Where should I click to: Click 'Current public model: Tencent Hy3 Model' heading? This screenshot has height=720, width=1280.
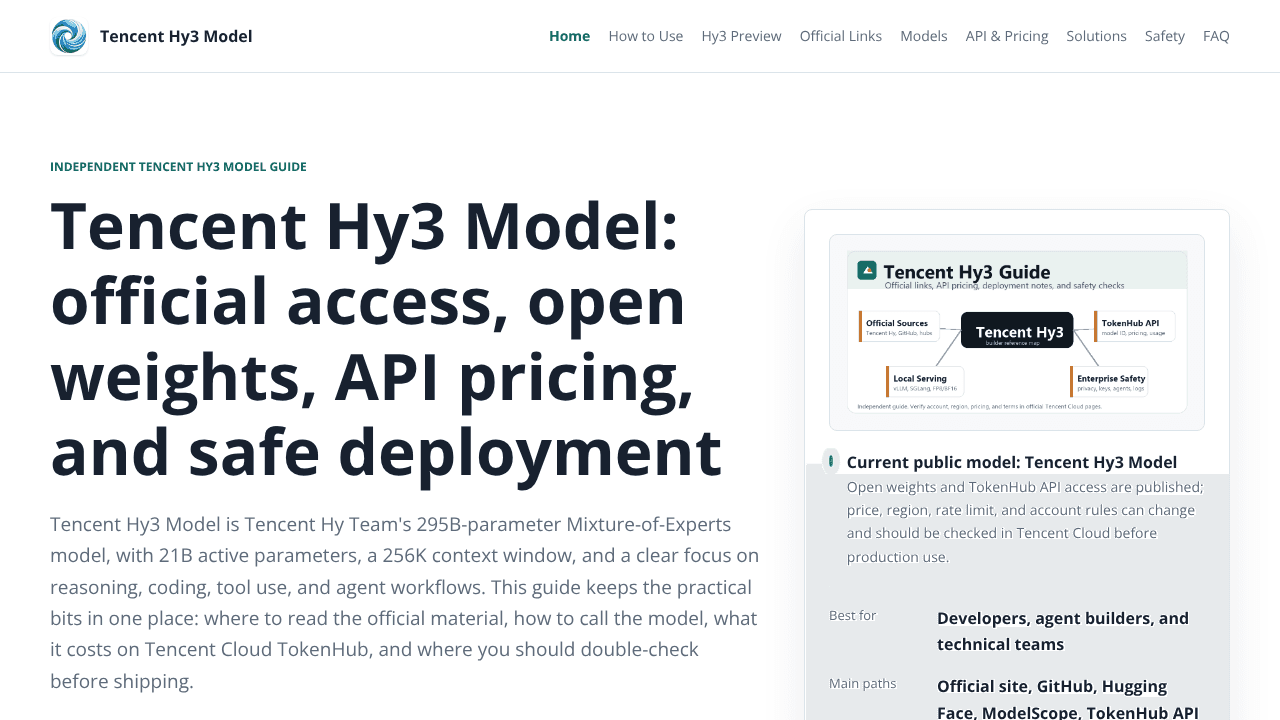[x=1011, y=462]
